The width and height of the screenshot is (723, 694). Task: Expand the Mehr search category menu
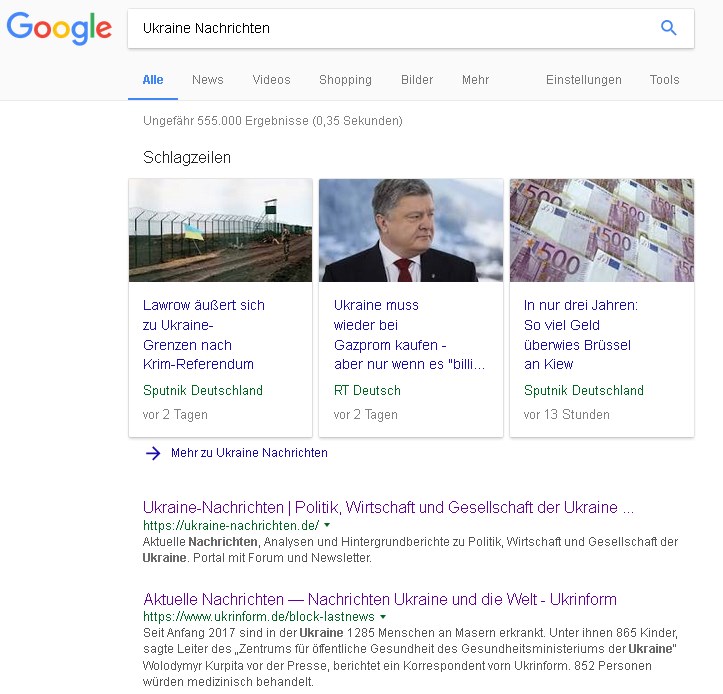[475, 80]
